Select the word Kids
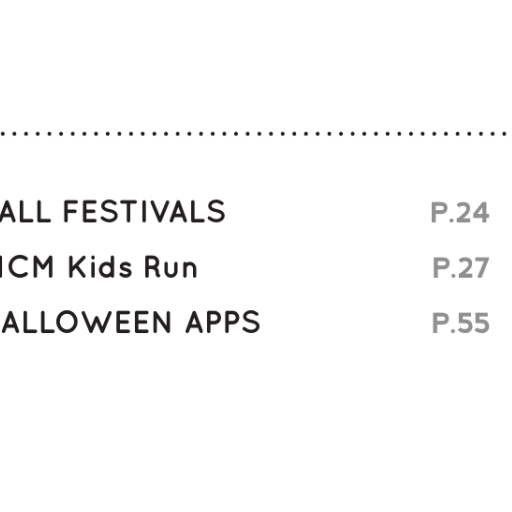Viewport: 512px width, 512px height. [x=100, y=267]
